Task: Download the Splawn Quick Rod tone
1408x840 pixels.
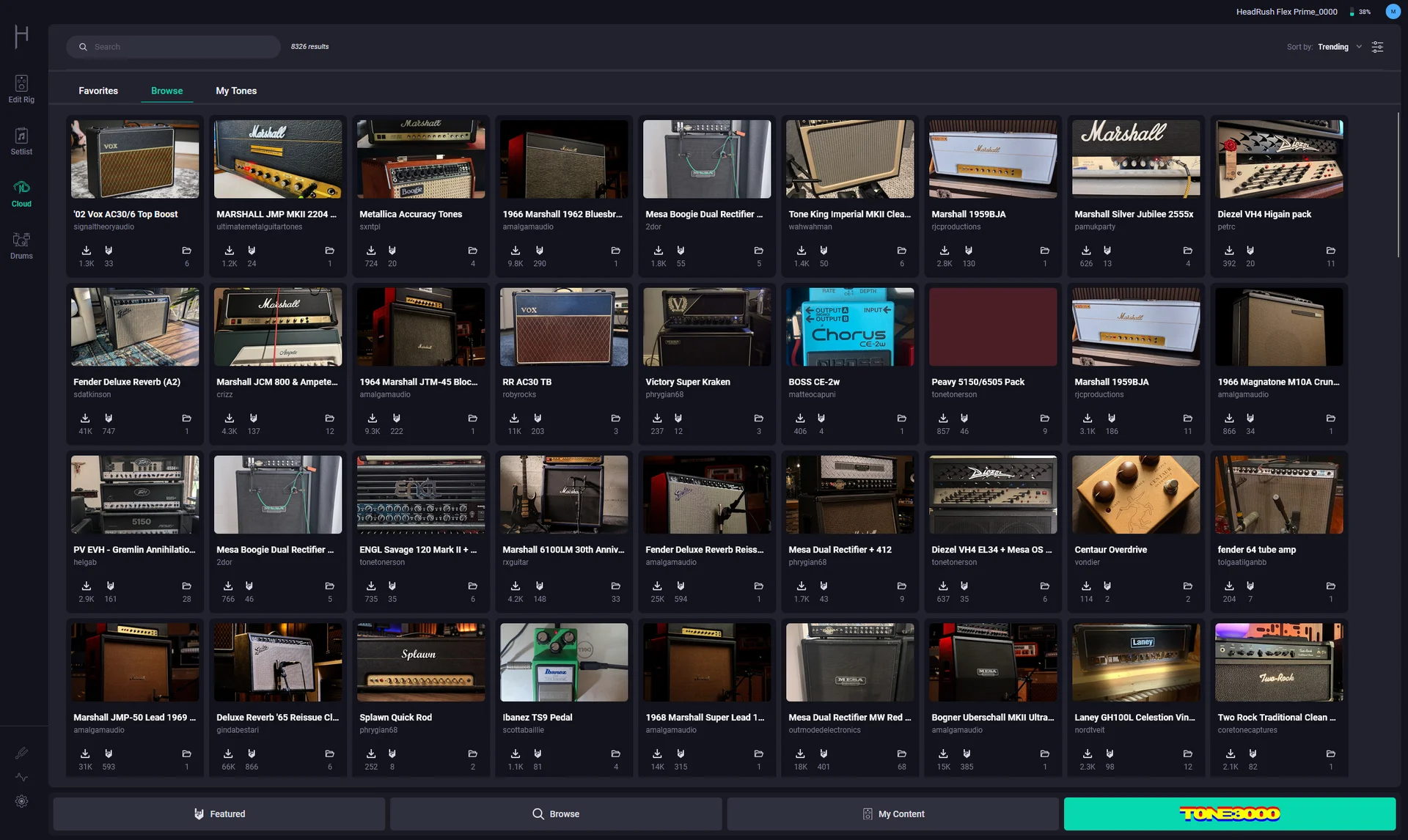Action: coord(371,754)
